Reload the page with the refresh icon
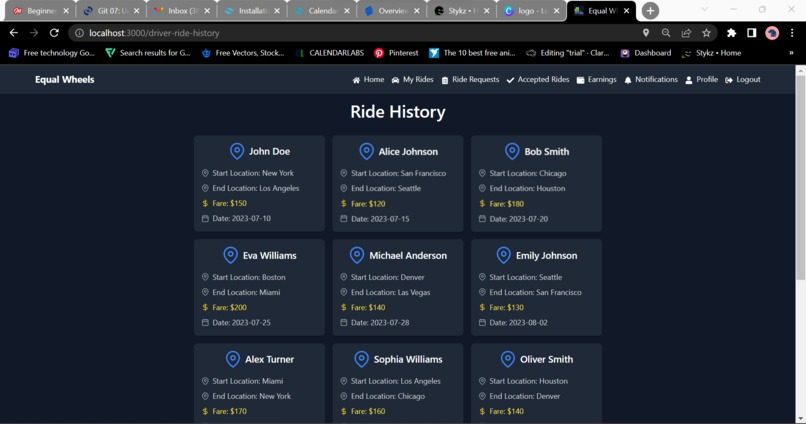Screen dimensions: 806x424 pos(54,33)
